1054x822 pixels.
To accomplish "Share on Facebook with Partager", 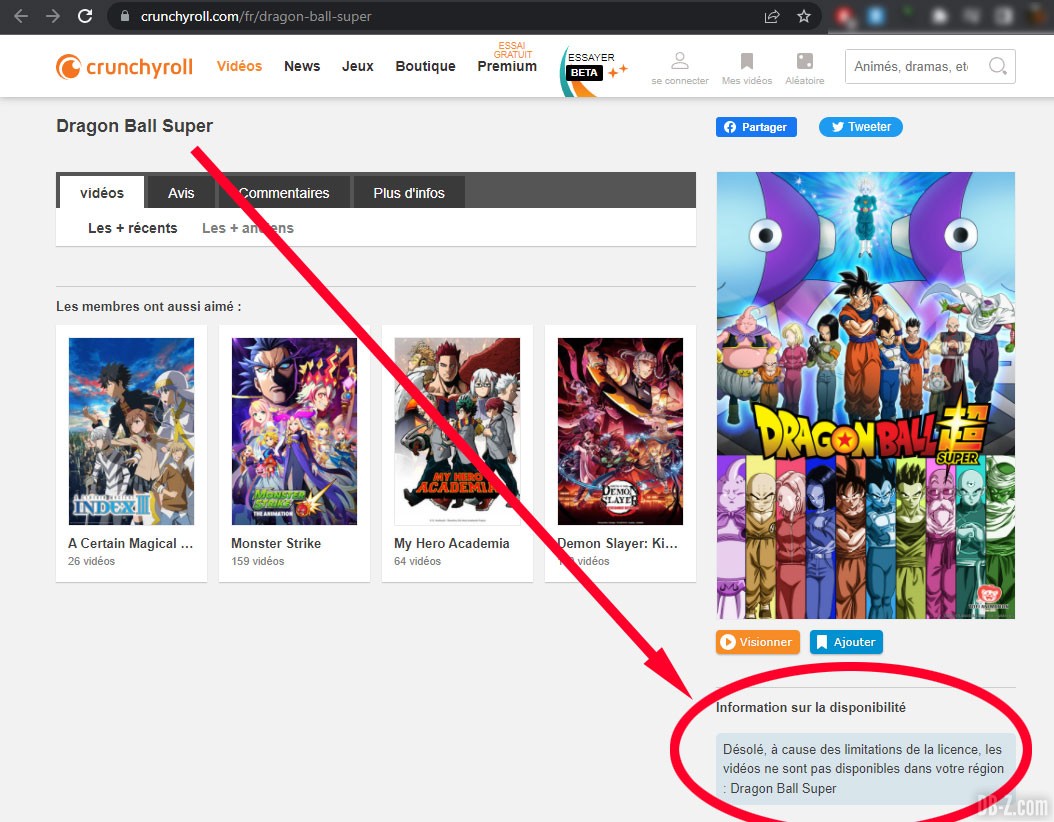I will tap(756, 127).
